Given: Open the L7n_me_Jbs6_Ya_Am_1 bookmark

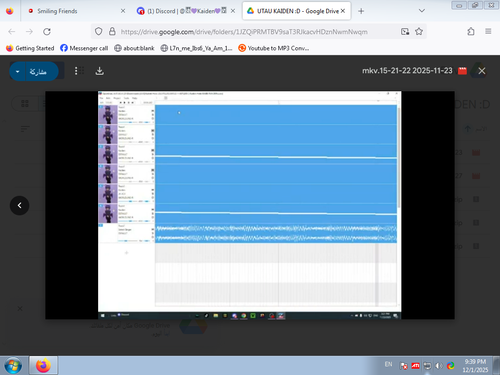Looking at the screenshot, I should [196, 48].
